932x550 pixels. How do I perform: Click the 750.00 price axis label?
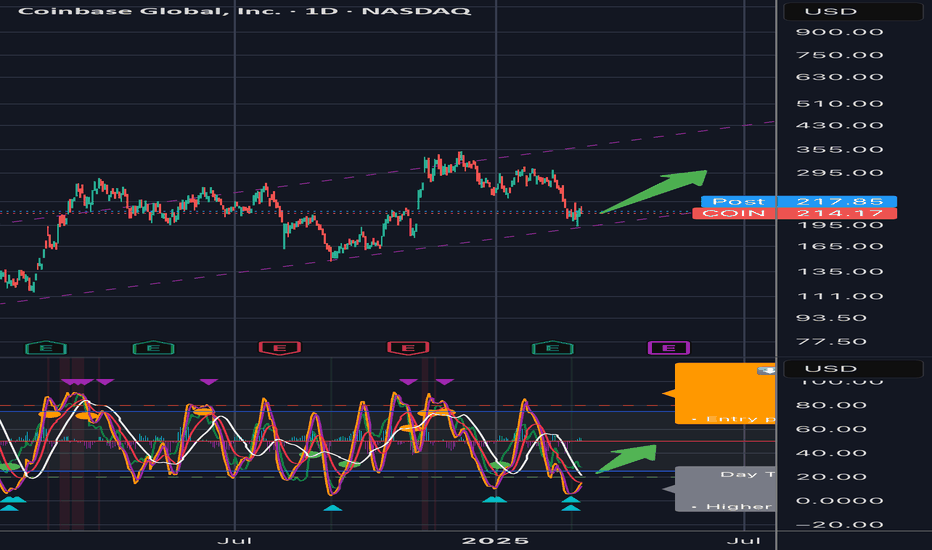[839, 55]
